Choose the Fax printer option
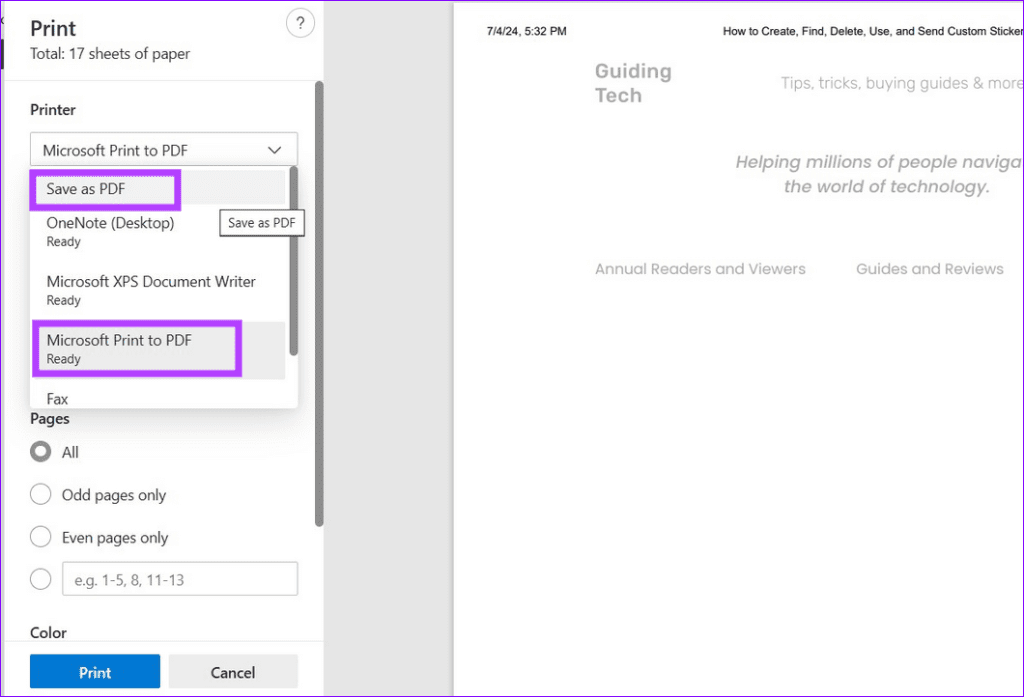The image size is (1024, 697). tap(58, 398)
